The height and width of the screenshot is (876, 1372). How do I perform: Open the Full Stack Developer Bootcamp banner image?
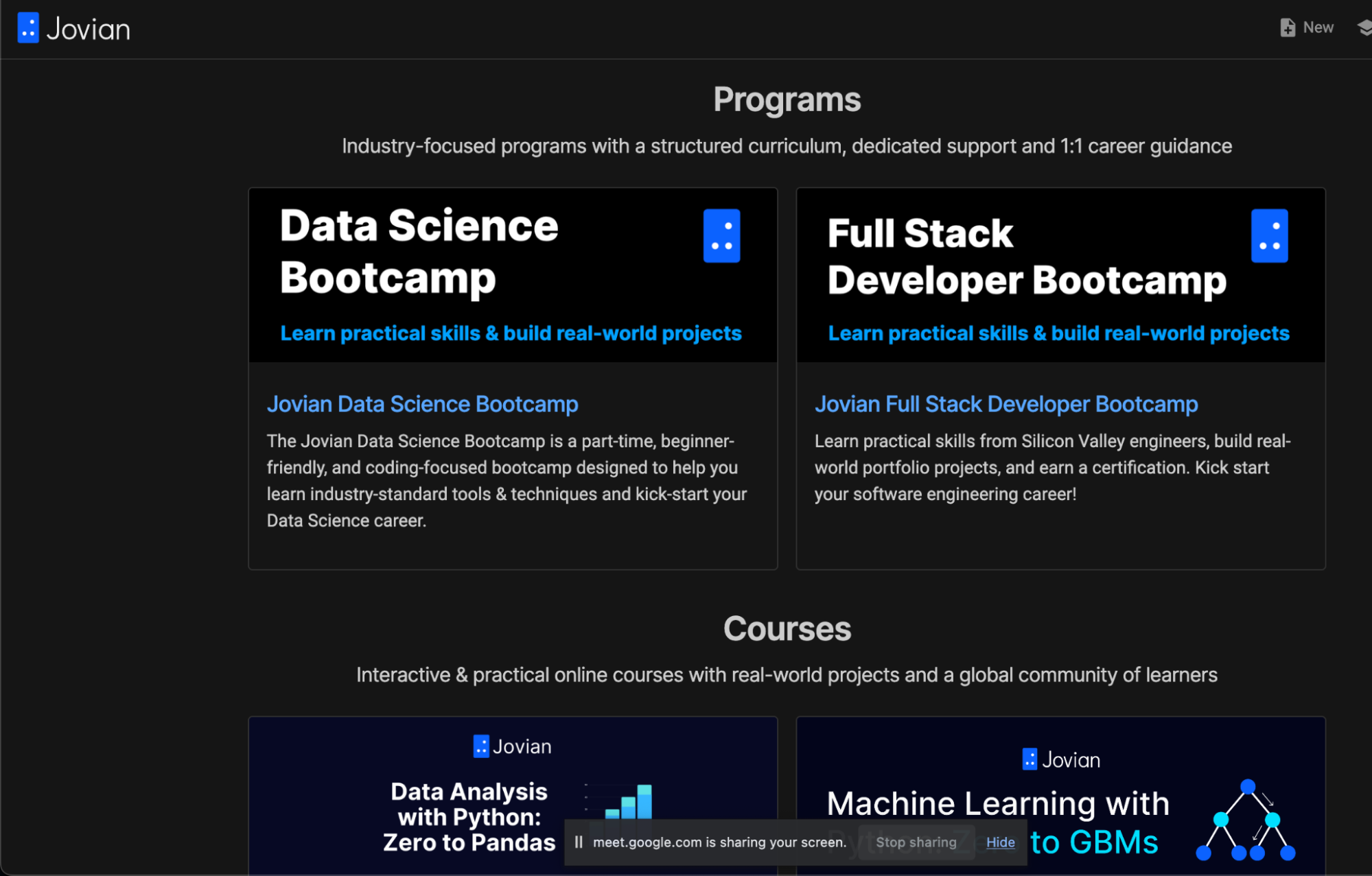click(1060, 275)
